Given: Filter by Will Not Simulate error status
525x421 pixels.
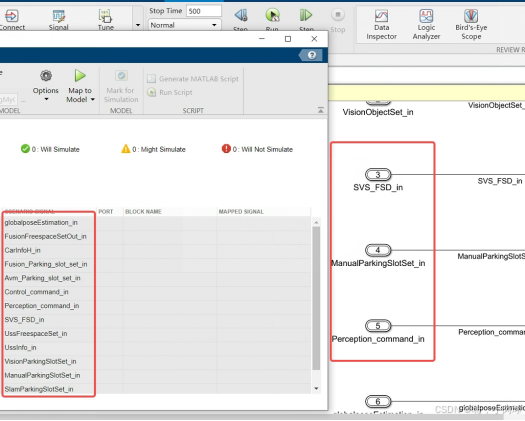Looking at the screenshot, I should click(x=257, y=149).
